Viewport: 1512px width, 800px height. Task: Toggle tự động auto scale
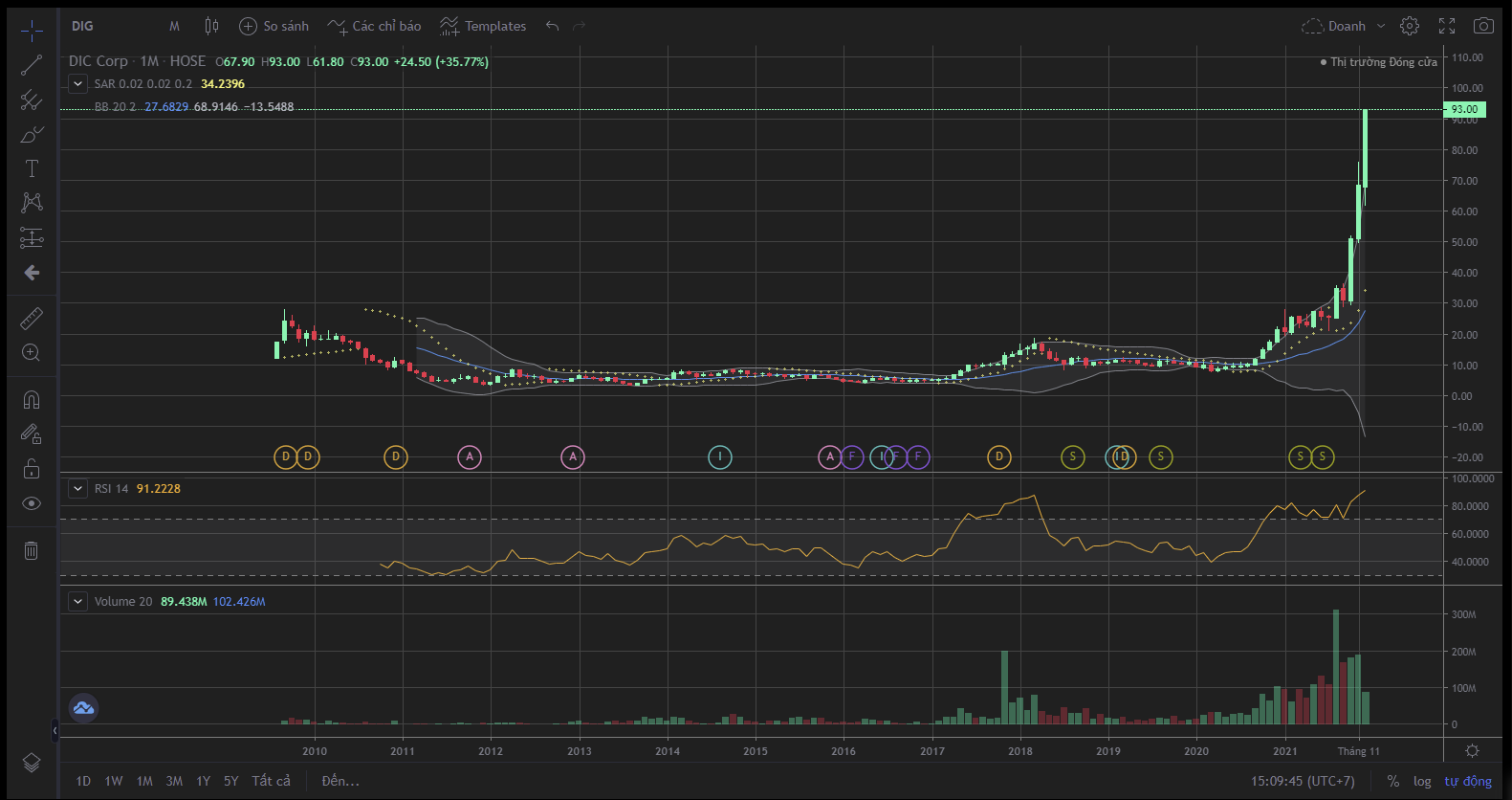(x=1468, y=781)
